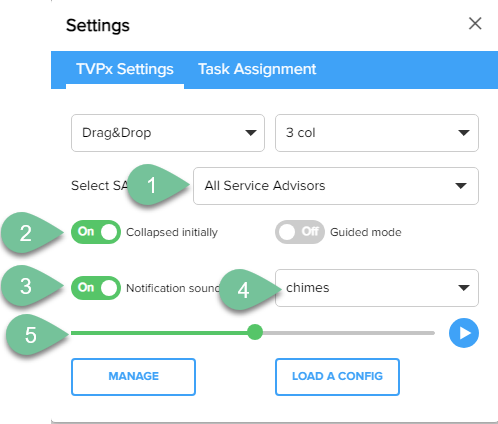
Task: Click the gray part of volume slider track
Action: (x=349, y=333)
